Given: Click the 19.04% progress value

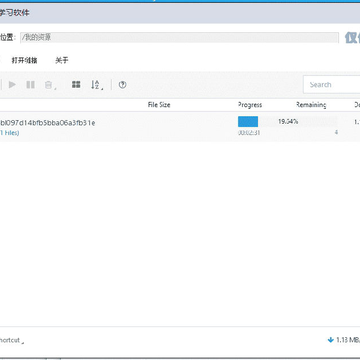Looking at the screenshot, I should pos(288,122).
